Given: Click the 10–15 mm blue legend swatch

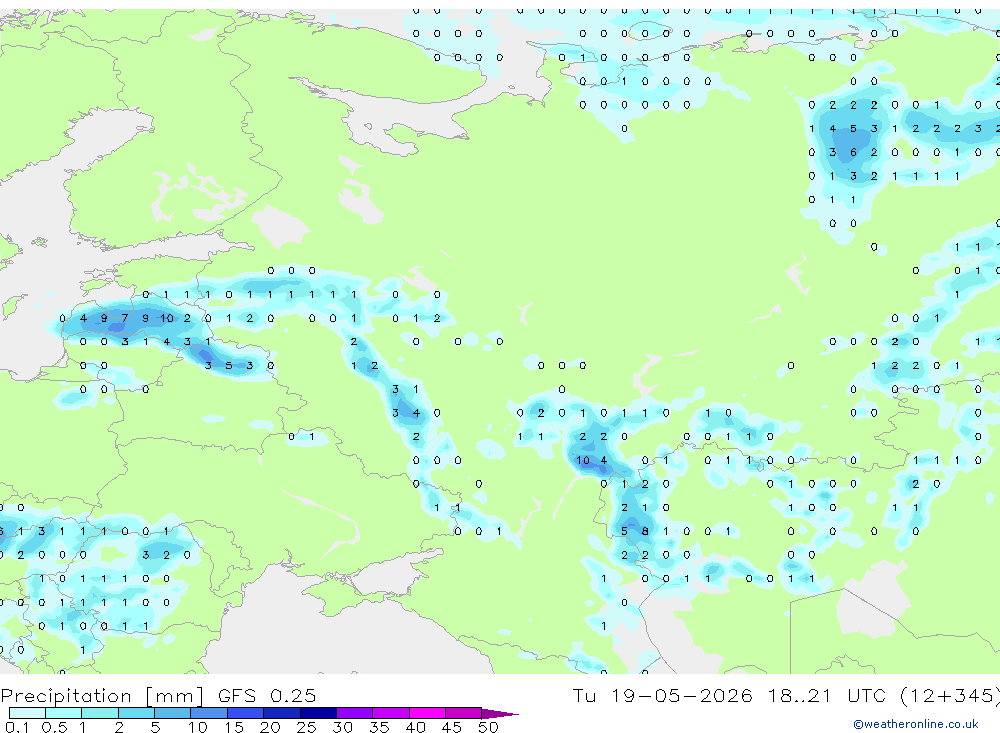Looking at the screenshot, I should [x=209, y=713].
